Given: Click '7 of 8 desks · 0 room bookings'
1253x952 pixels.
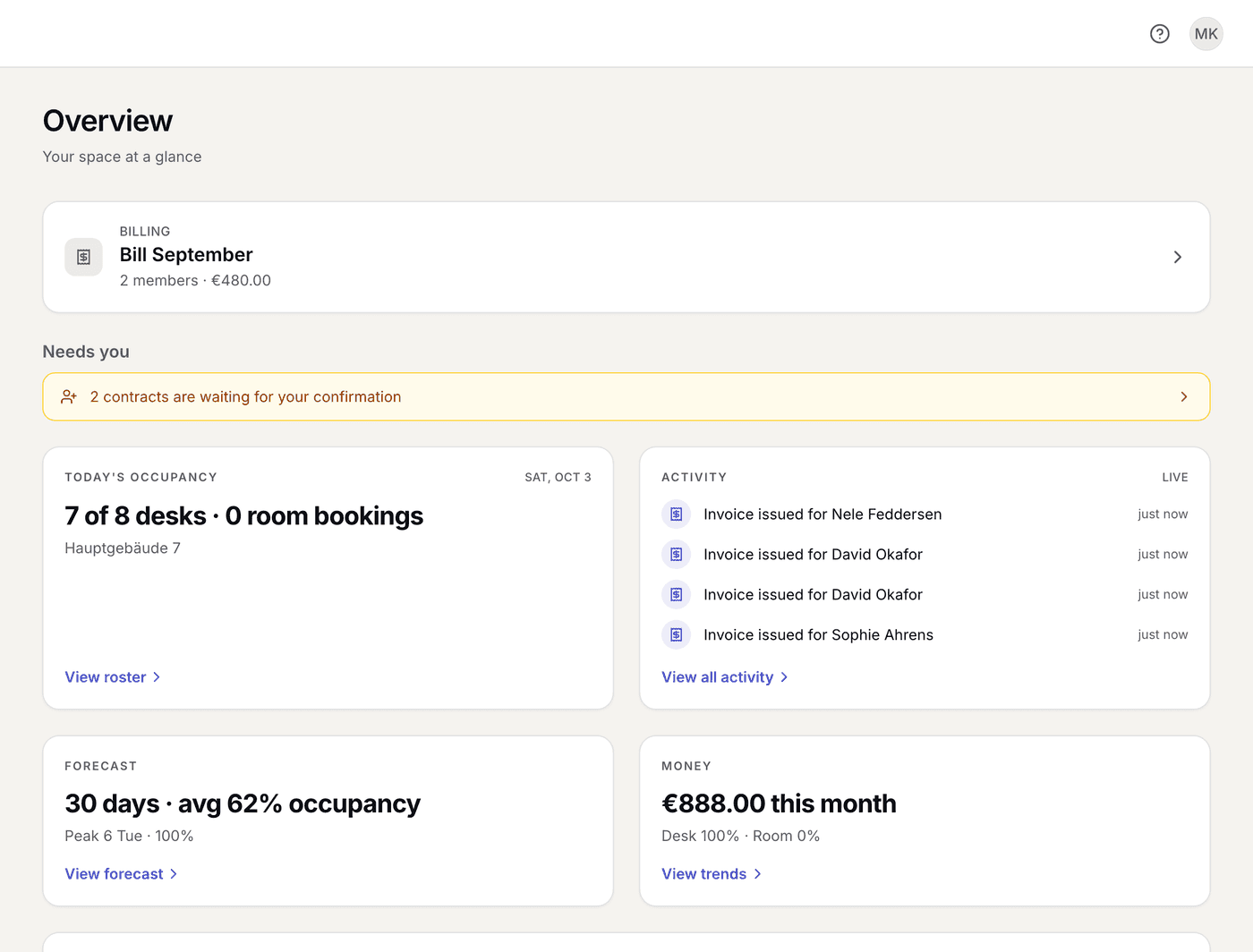Looking at the screenshot, I should point(243,516).
